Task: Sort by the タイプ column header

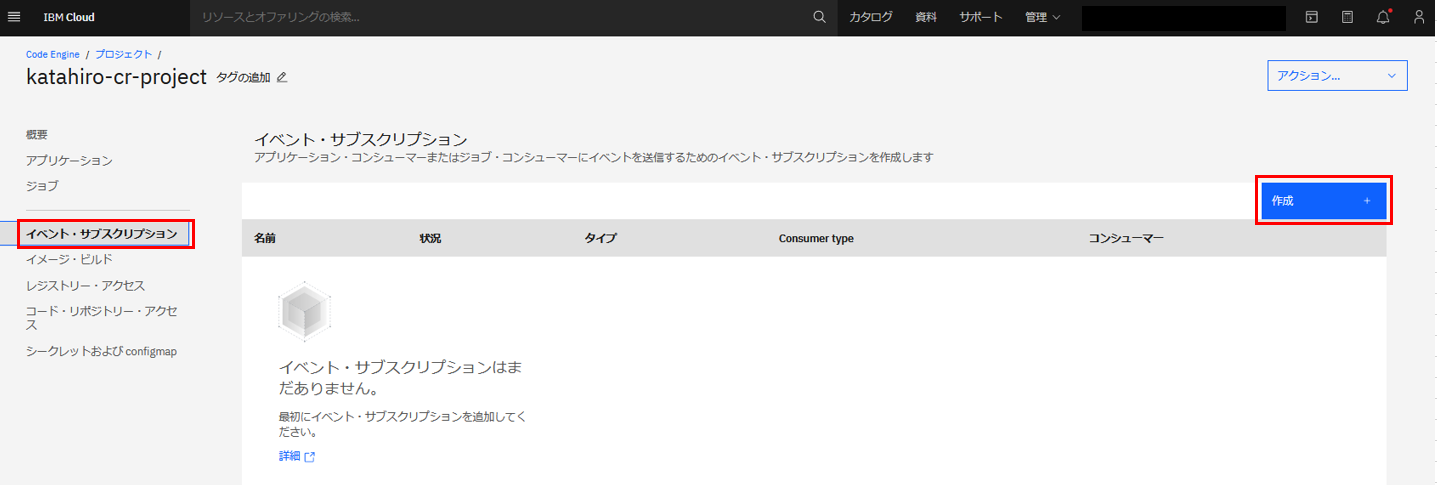Action: 601,238
